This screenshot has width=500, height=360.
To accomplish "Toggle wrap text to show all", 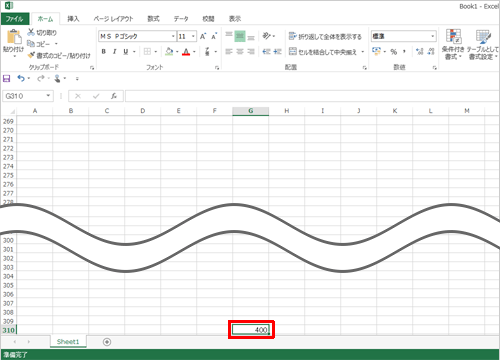I will (325, 36).
